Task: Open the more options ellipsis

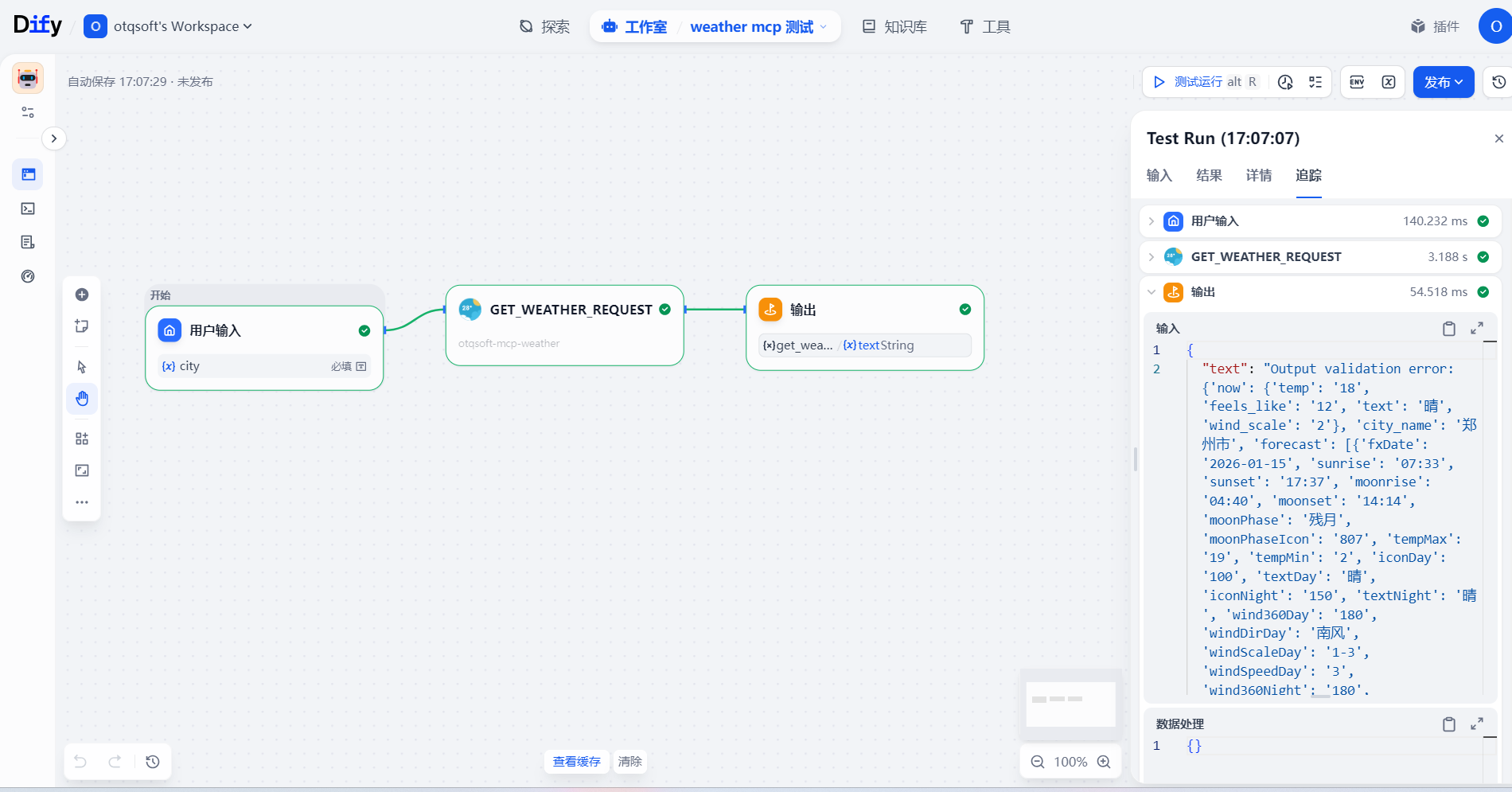Action: click(82, 502)
